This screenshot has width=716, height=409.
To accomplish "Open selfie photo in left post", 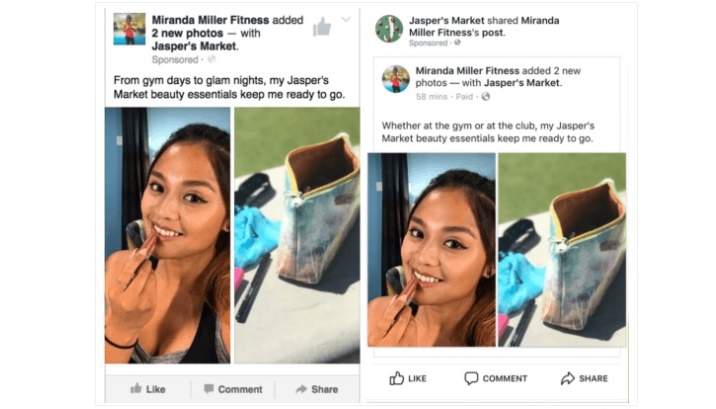I will coord(168,235).
